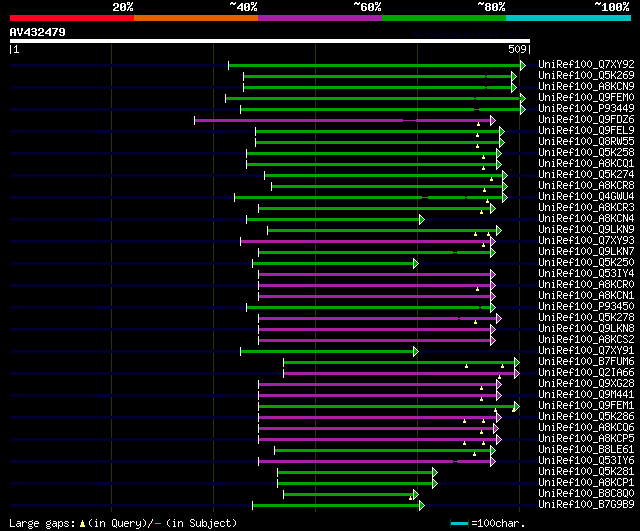Click the UniRef100_A8KCQ1 label
Image resolution: width=640 pixels, height=531 pixels.
click(586, 164)
